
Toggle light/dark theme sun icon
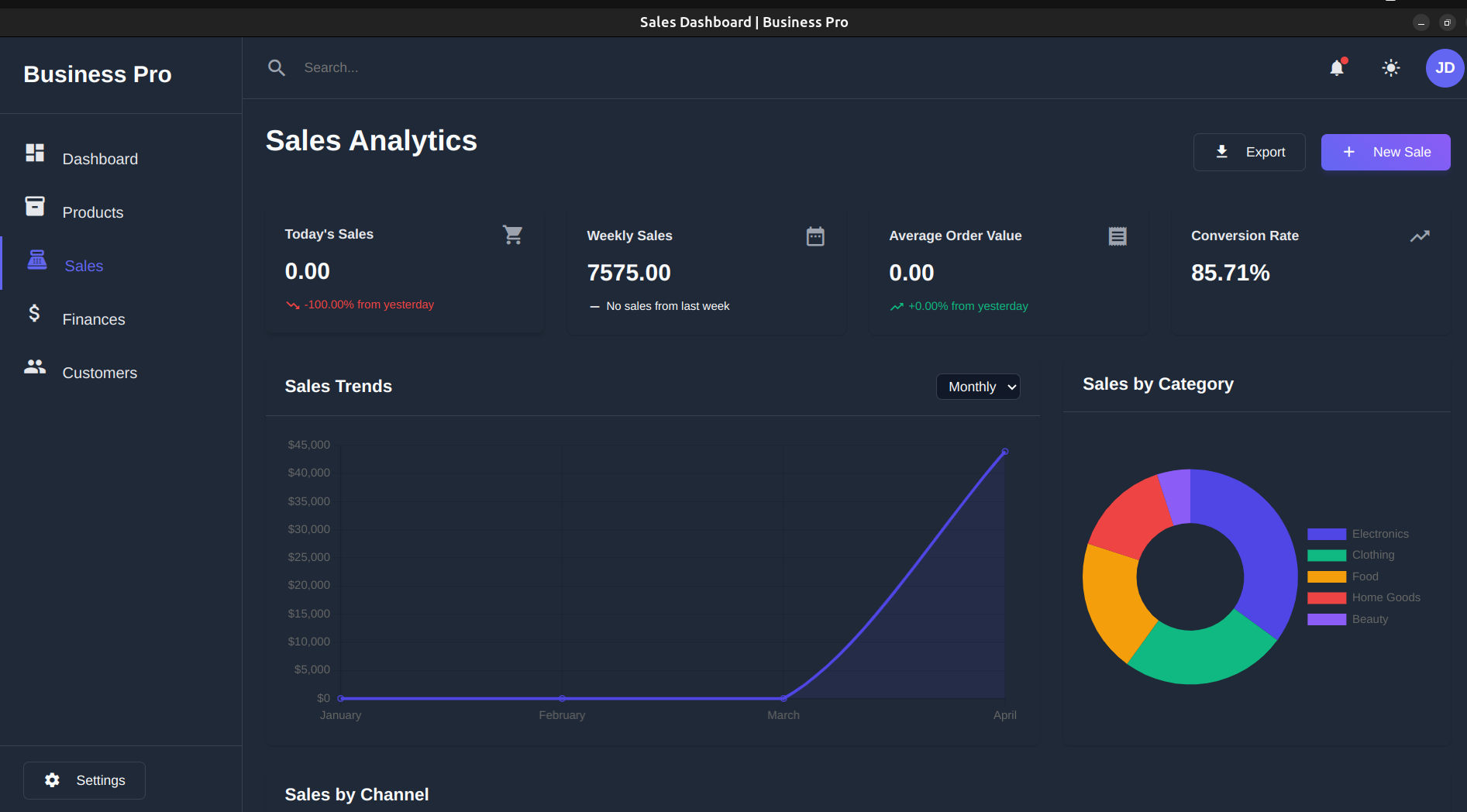[1391, 68]
